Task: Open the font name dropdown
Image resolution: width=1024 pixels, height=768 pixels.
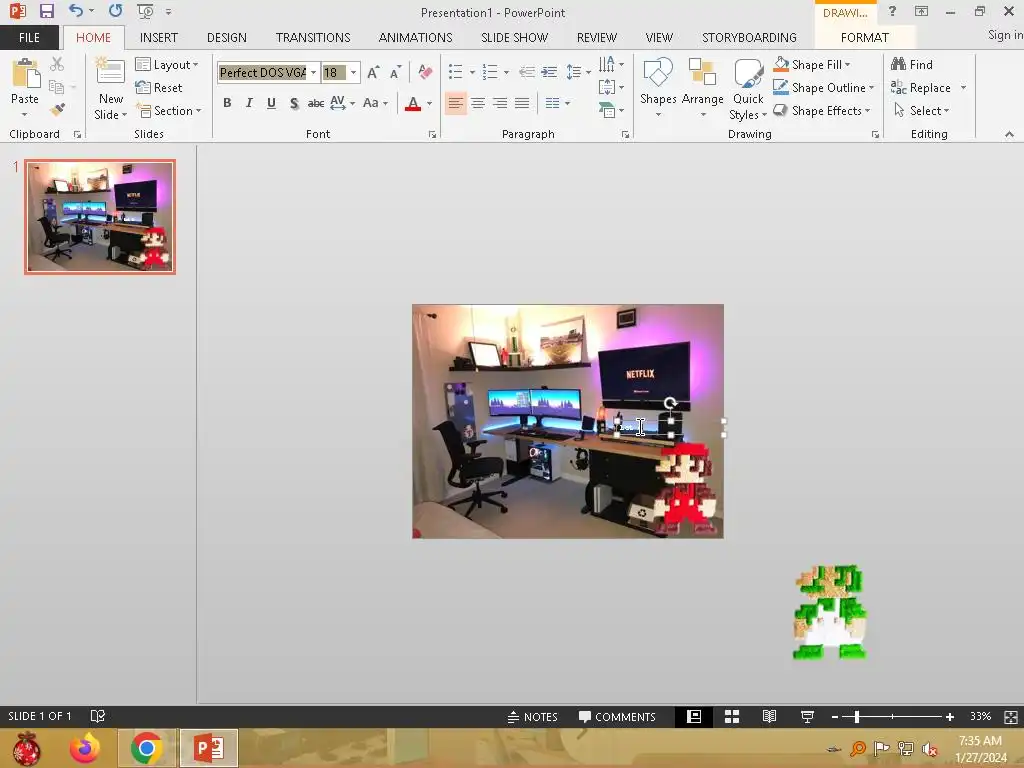Action: point(313,72)
